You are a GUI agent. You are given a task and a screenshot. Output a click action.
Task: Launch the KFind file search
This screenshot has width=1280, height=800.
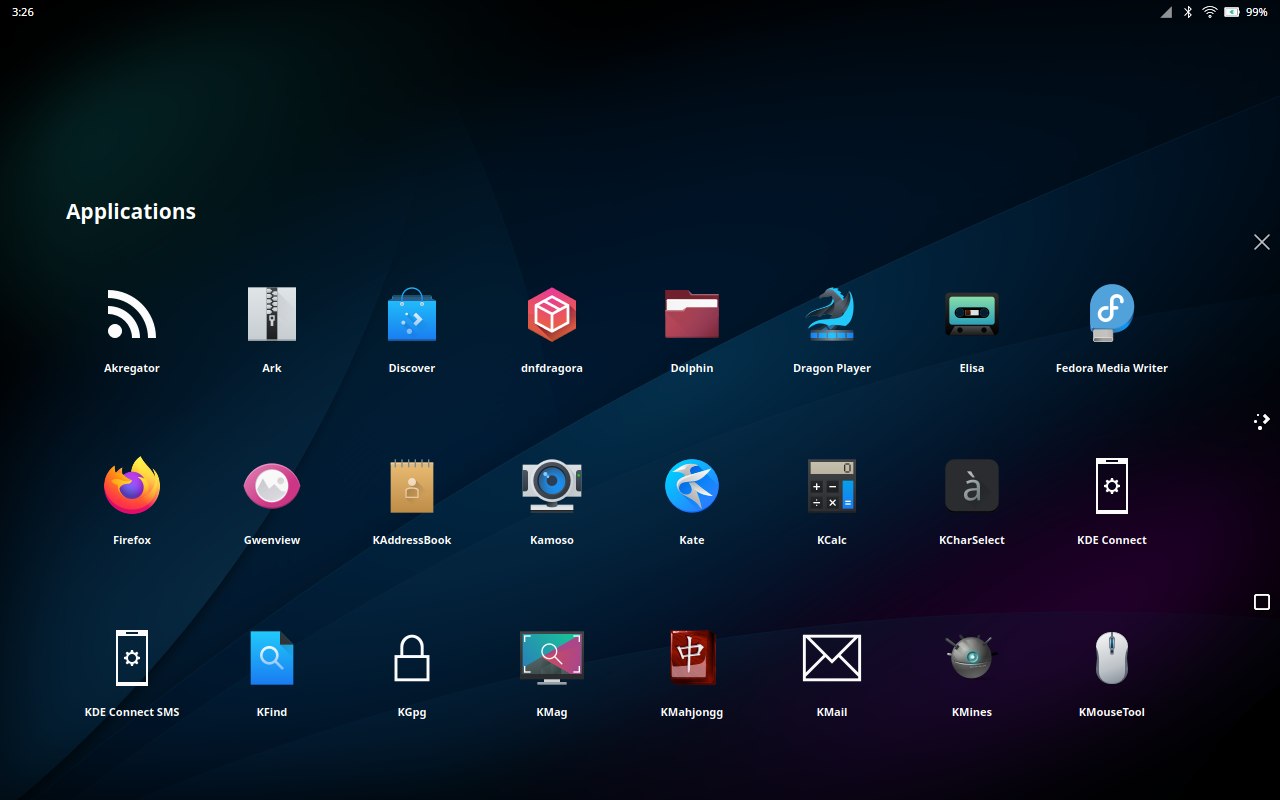point(272,658)
